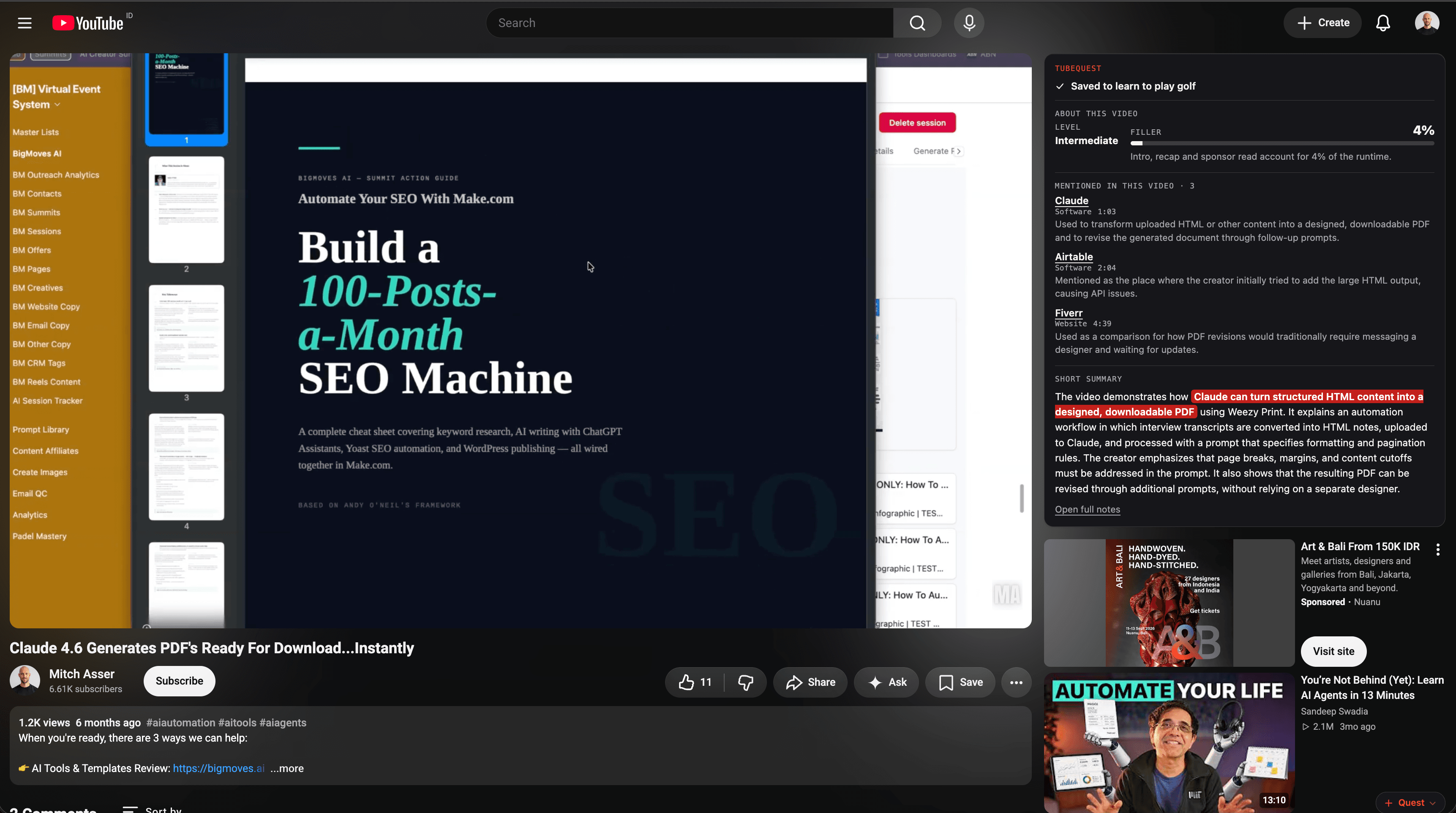Viewport: 1456px width, 813px height.
Task: Visit the Art & Bali sponsor site
Action: [x=1333, y=651]
